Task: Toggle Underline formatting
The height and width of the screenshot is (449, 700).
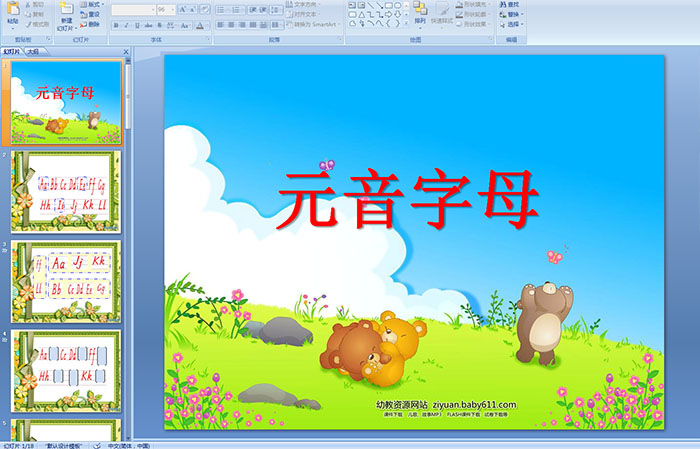Action: [137, 25]
